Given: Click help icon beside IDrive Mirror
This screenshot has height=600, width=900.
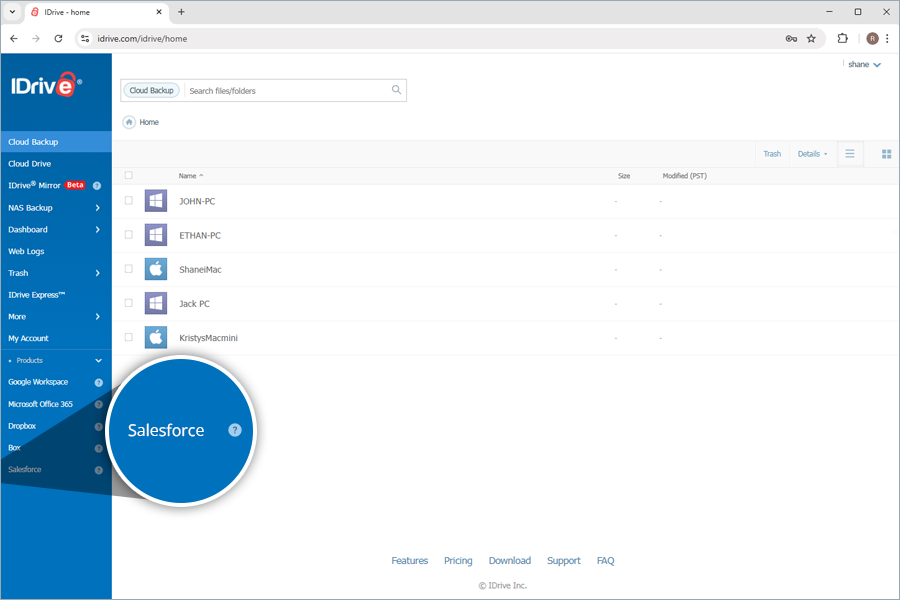Looking at the screenshot, I should 97,186.
